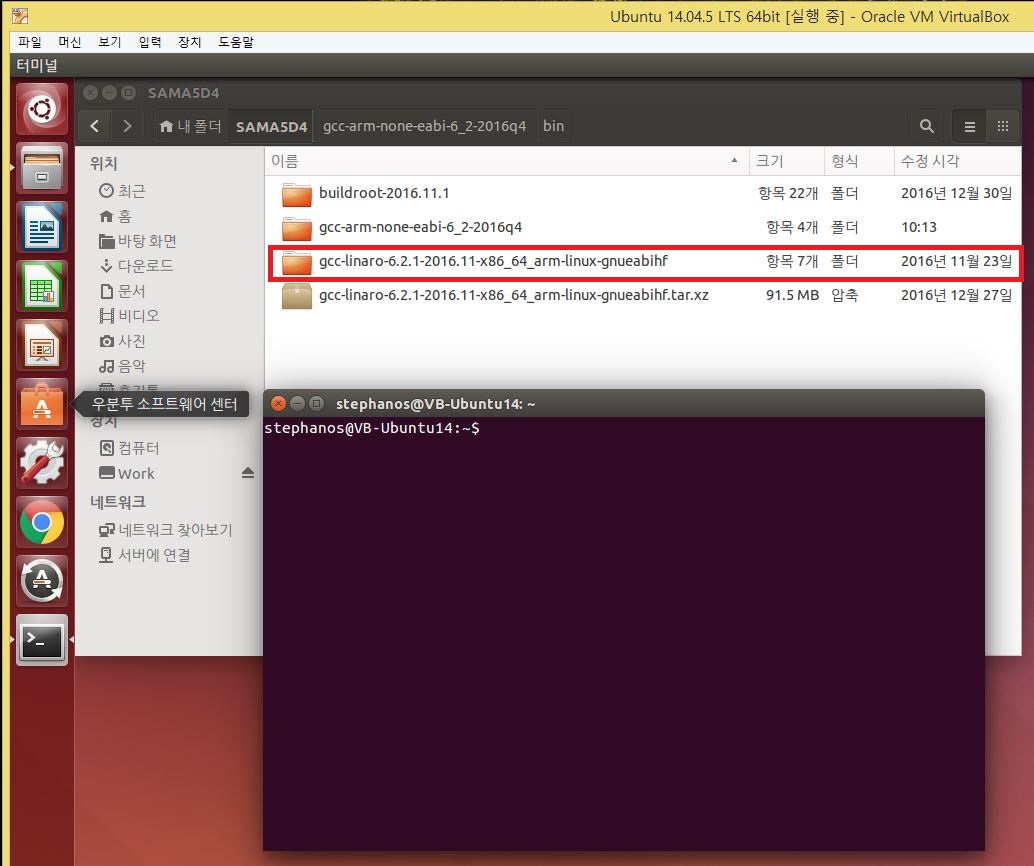
Task: Eject the Work volume in sidebar
Action: (248, 473)
